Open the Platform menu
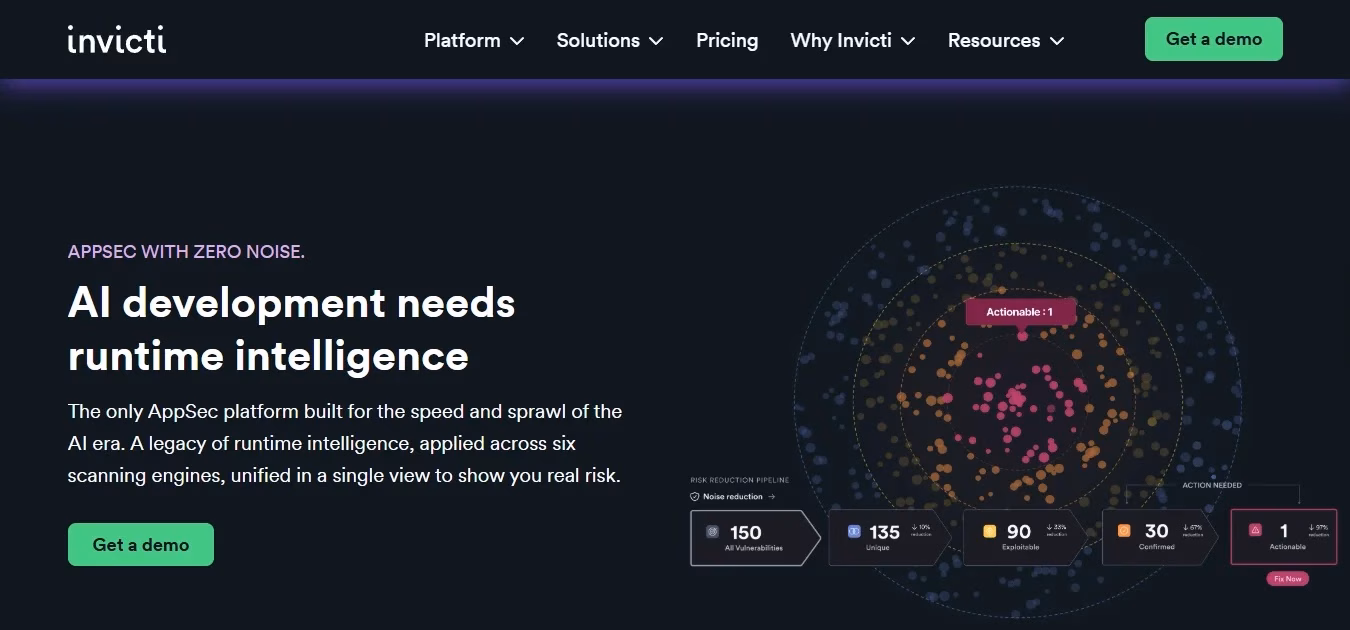The height and width of the screenshot is (630, 1350). [x=474, y=40]
